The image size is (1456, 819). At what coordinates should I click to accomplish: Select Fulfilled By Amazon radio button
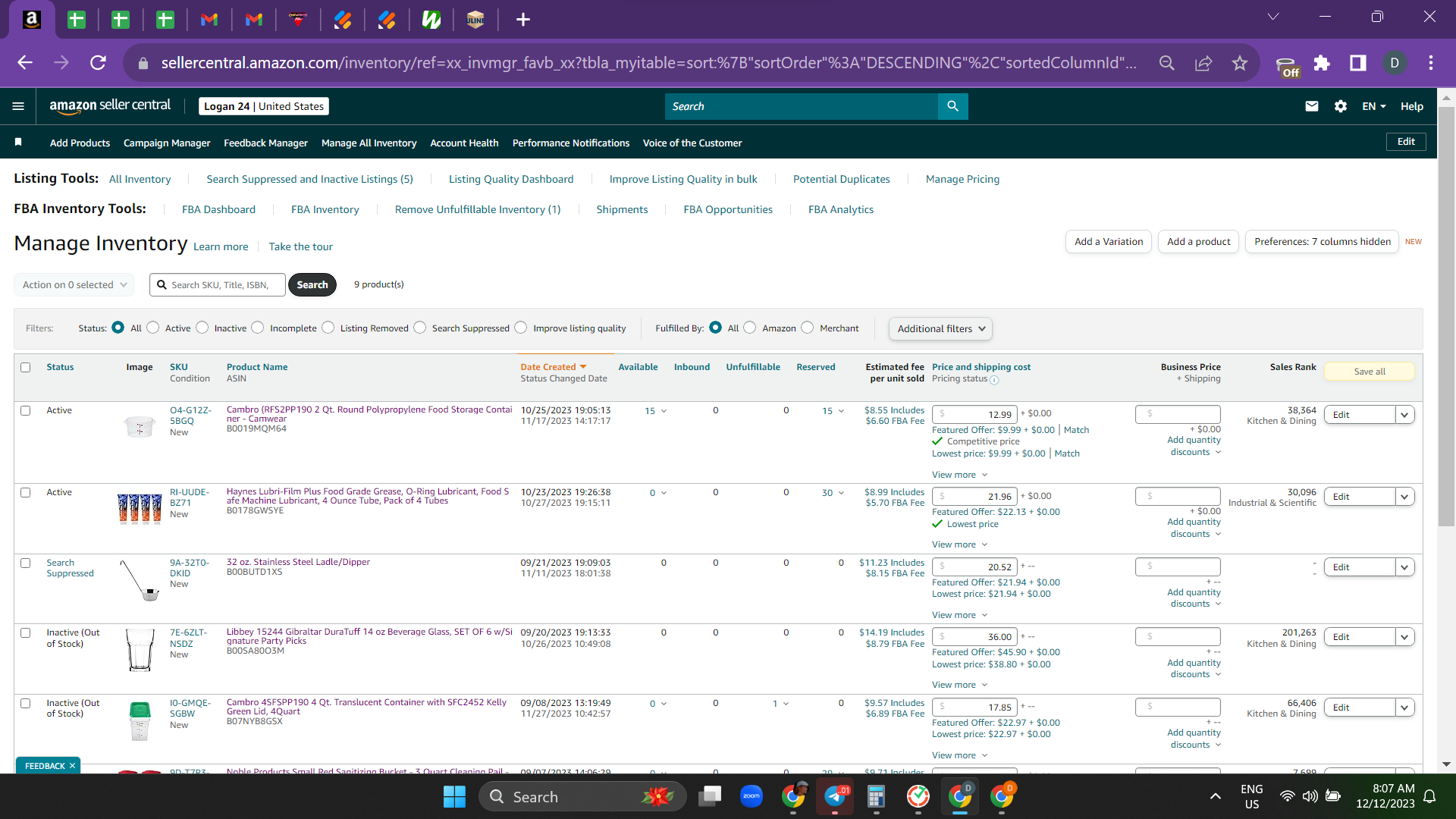[750, 328]
